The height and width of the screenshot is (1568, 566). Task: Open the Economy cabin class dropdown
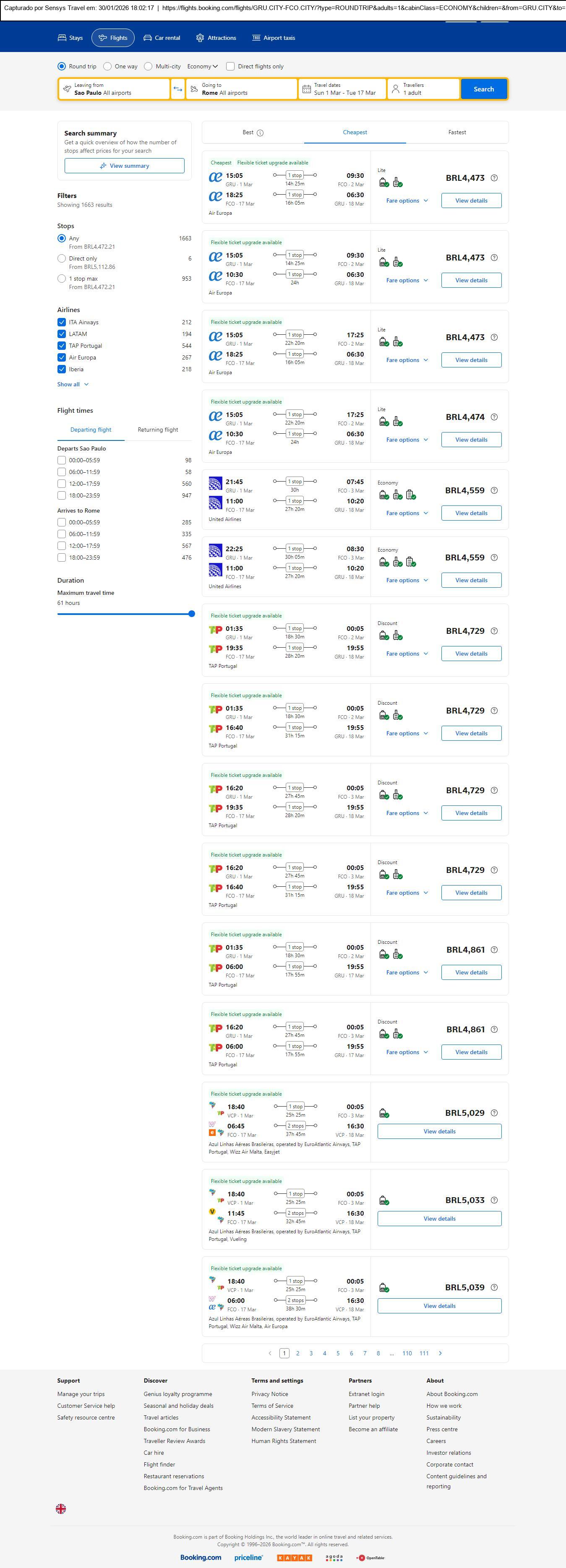pos(202,66)
